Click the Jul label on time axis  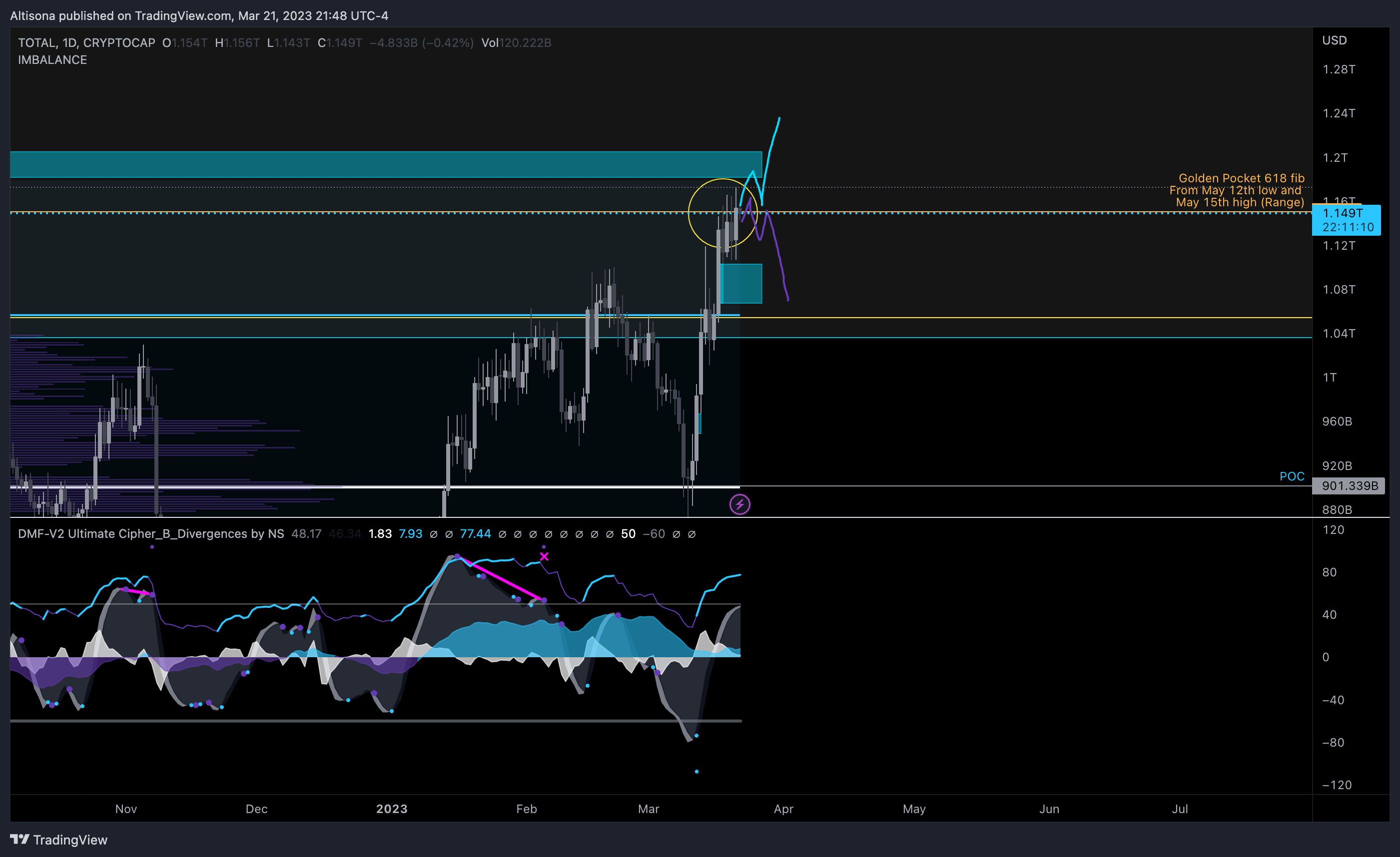click(1180, 809)
